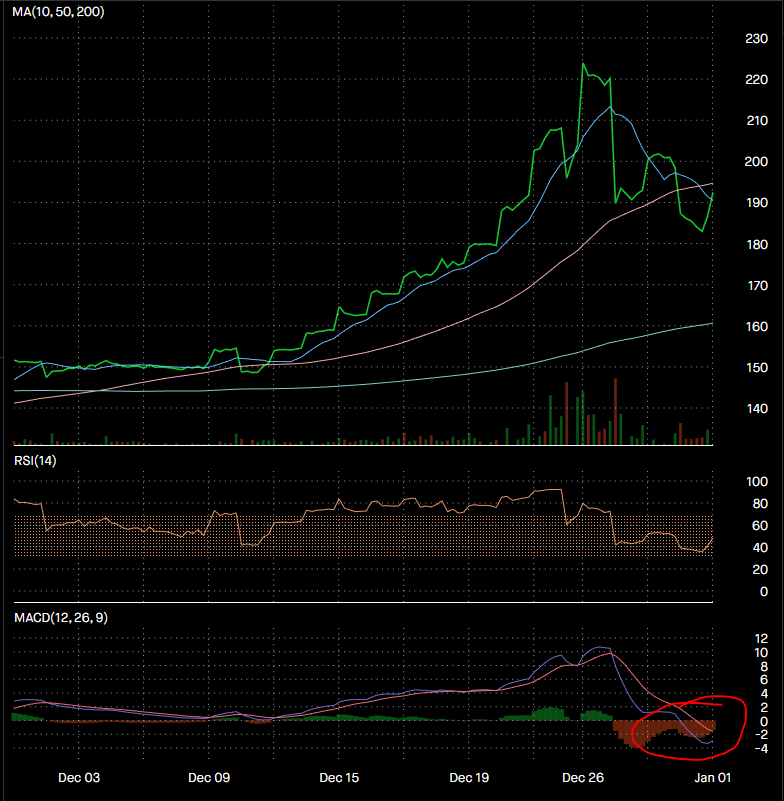Click the RSI 100 axis label

tap(757, 482)
